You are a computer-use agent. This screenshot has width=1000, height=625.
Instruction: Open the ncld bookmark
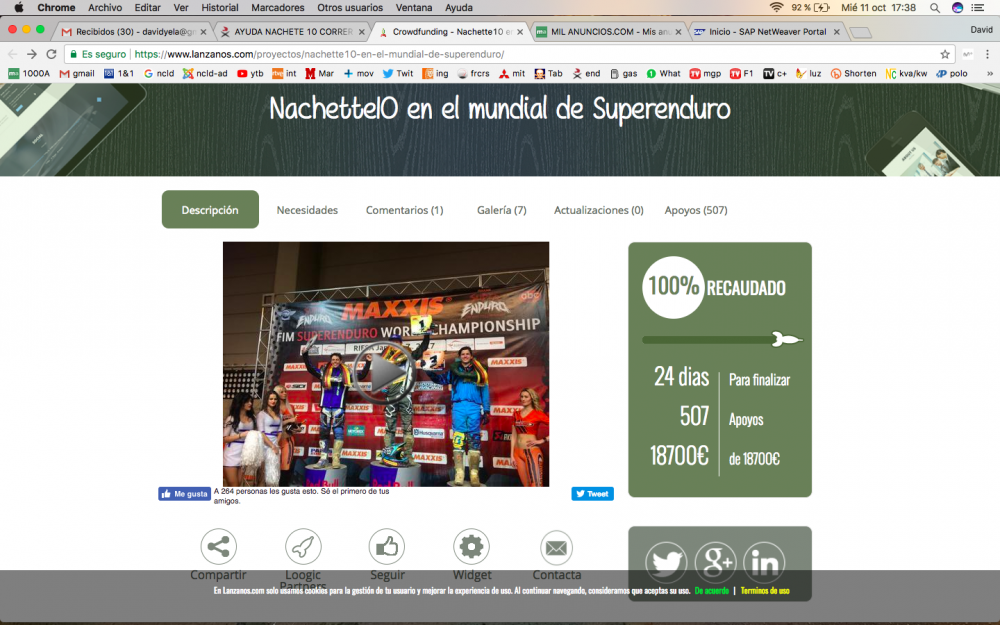(x=159, y=73)
